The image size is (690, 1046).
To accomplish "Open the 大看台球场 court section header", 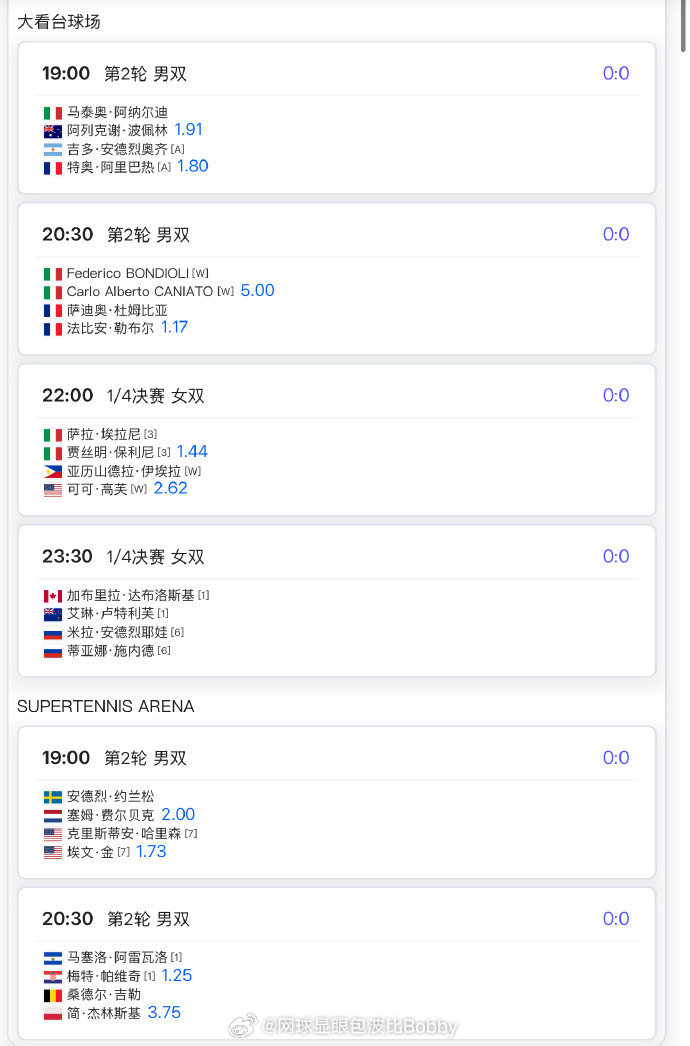I will click(59, 22).
